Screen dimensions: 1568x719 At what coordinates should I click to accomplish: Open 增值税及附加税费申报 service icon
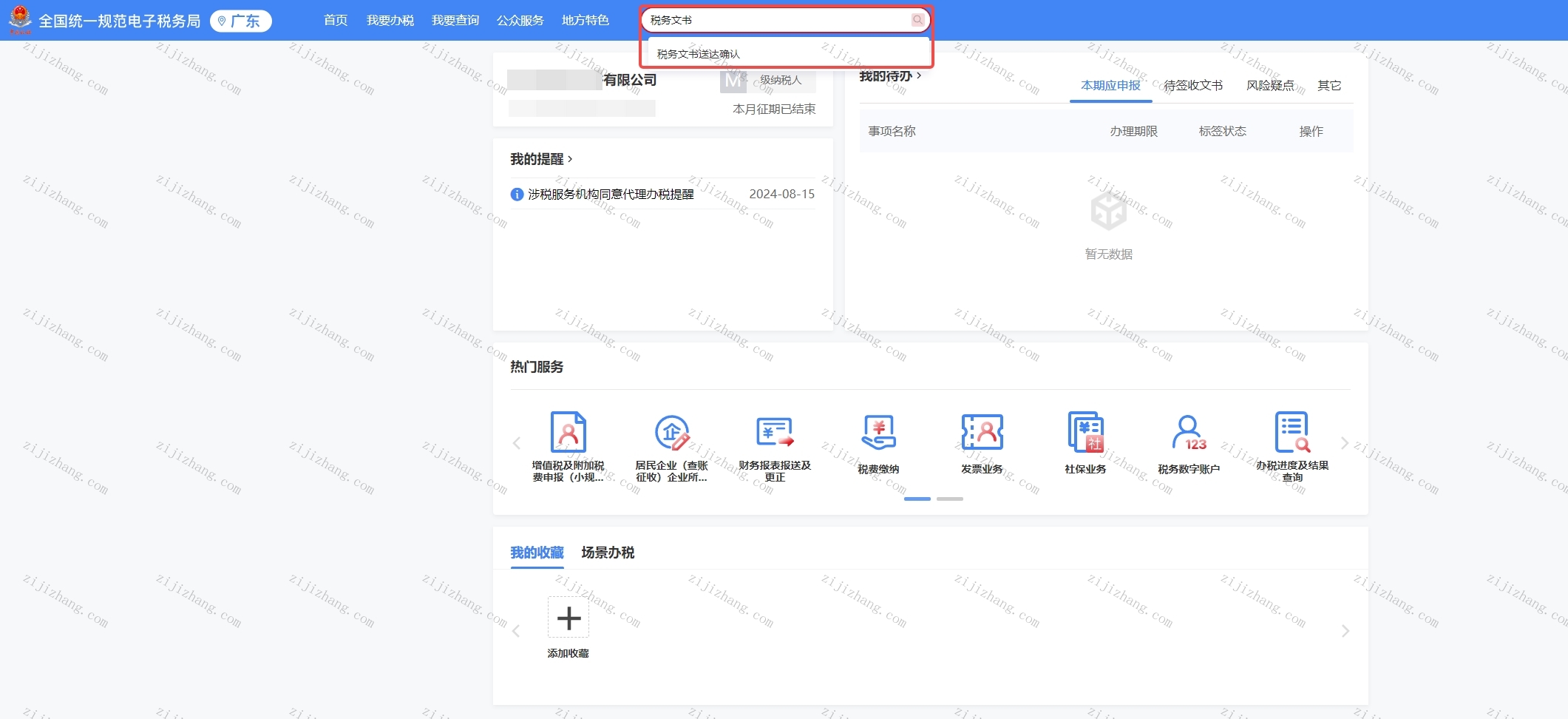point(568,432)
